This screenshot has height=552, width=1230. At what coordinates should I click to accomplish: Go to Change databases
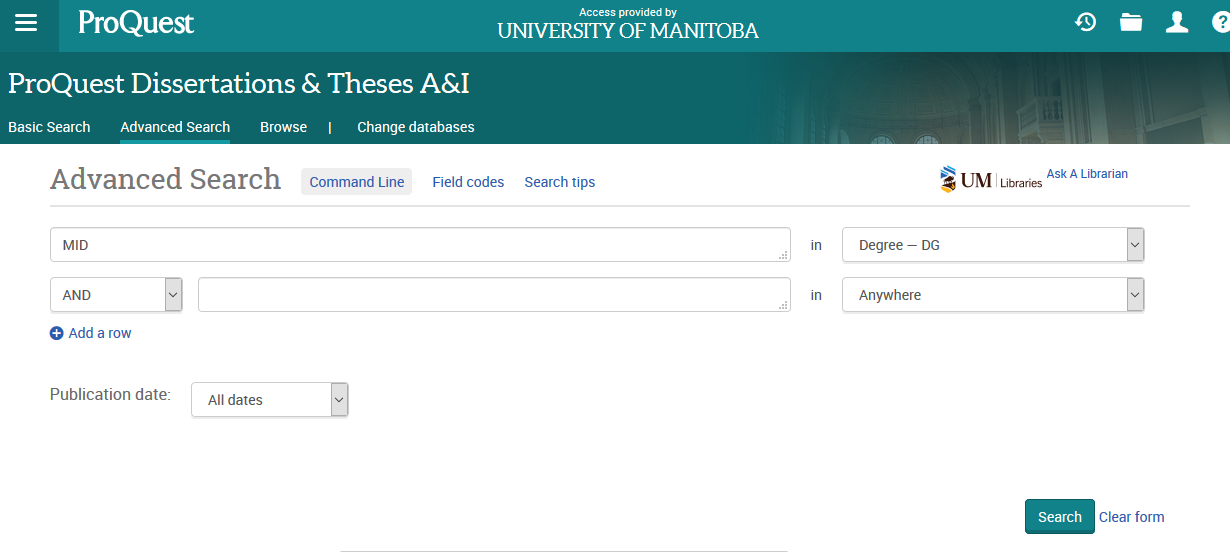416,127
